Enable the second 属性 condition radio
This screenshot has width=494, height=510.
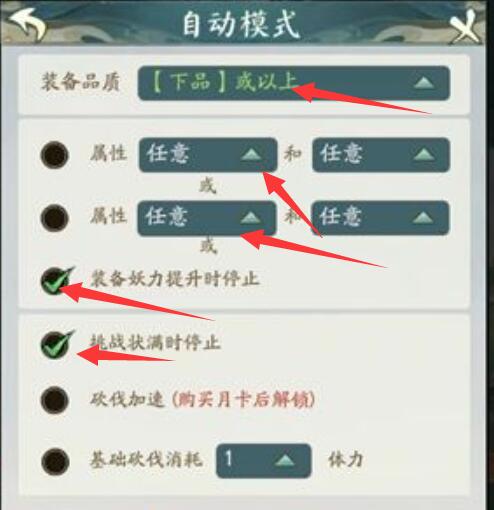coord(54,218)
